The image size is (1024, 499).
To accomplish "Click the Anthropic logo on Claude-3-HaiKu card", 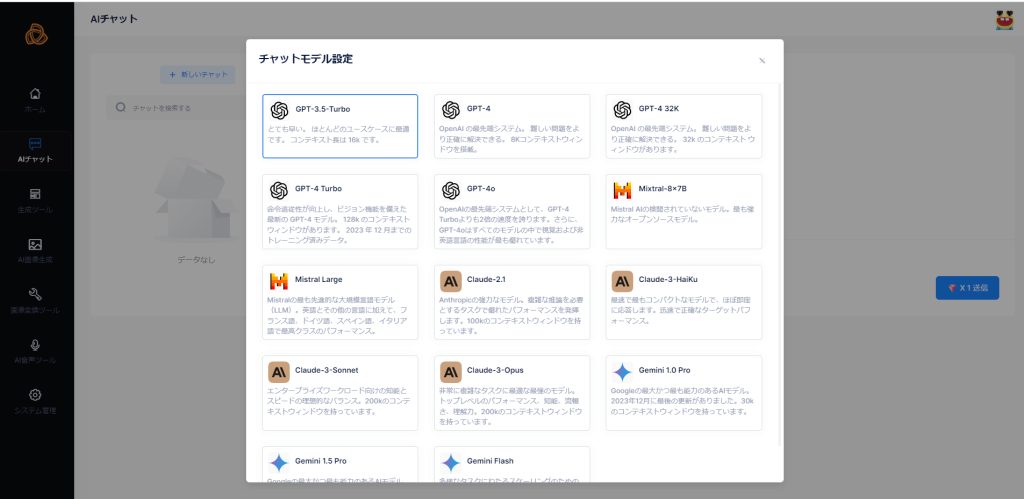I will point(622,282).
